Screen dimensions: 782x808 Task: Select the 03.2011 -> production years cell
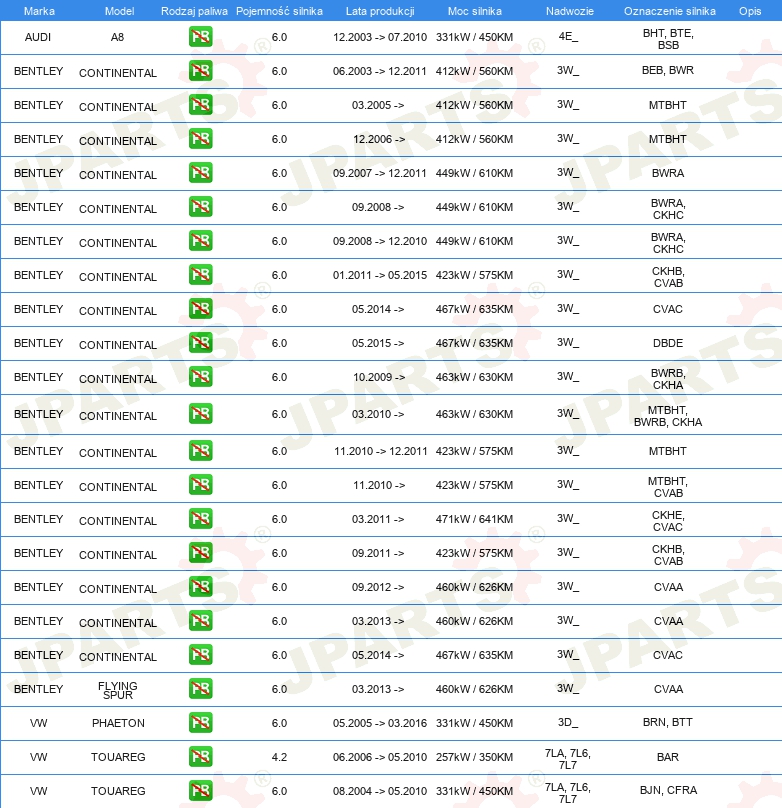coord(378,519)
